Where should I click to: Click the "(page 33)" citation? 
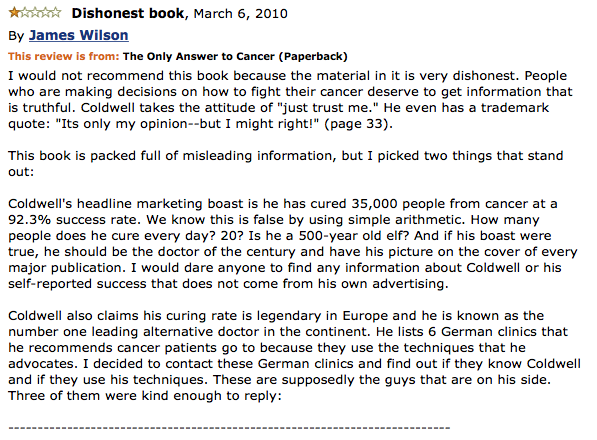click(x=358, y=124)
